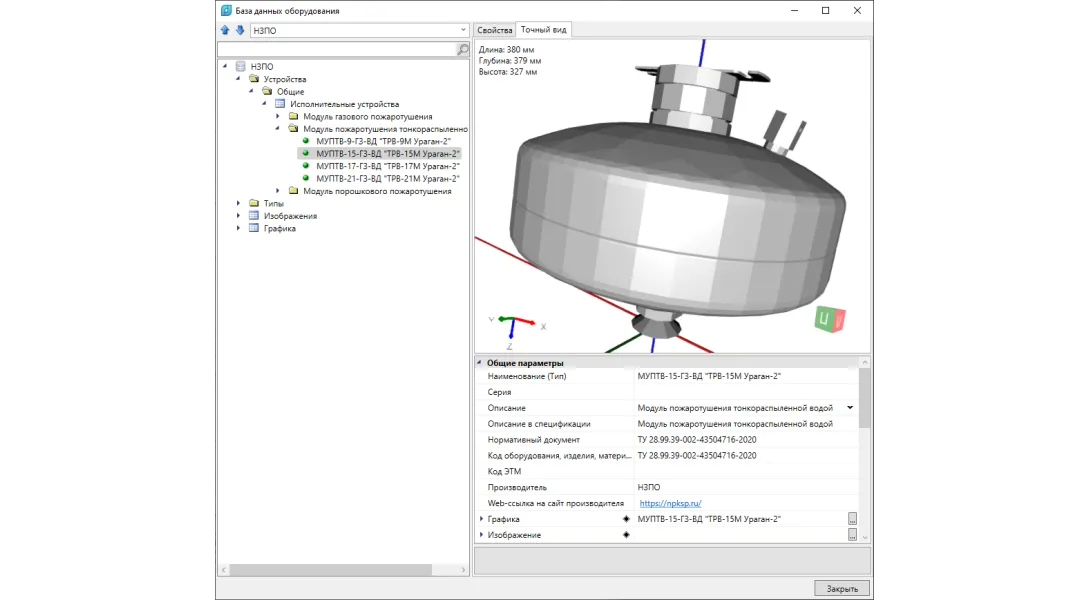Click the green-red view cube in 3D viewport
Viewport: 1088px width, 600px height.
coord(831,319)
